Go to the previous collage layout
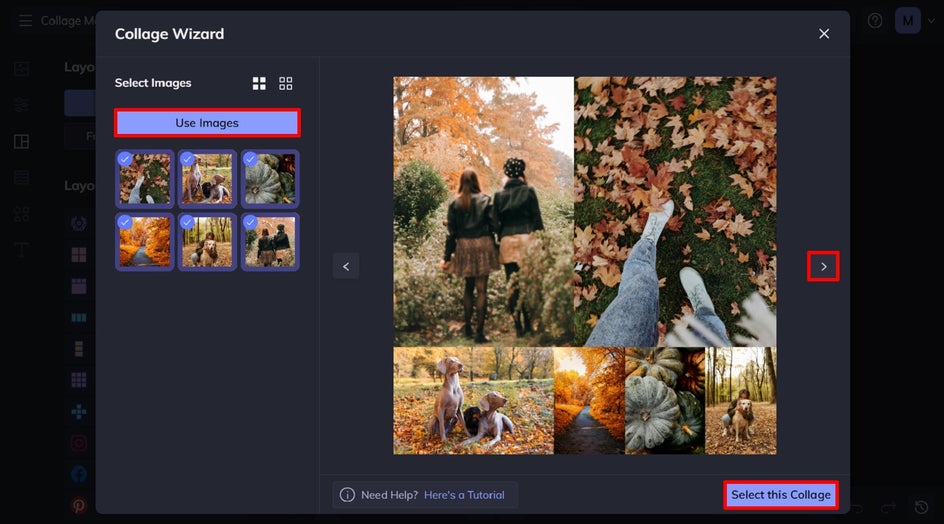Image resolution: width=944 pixels, height=524 pixels. coord(346,266)
